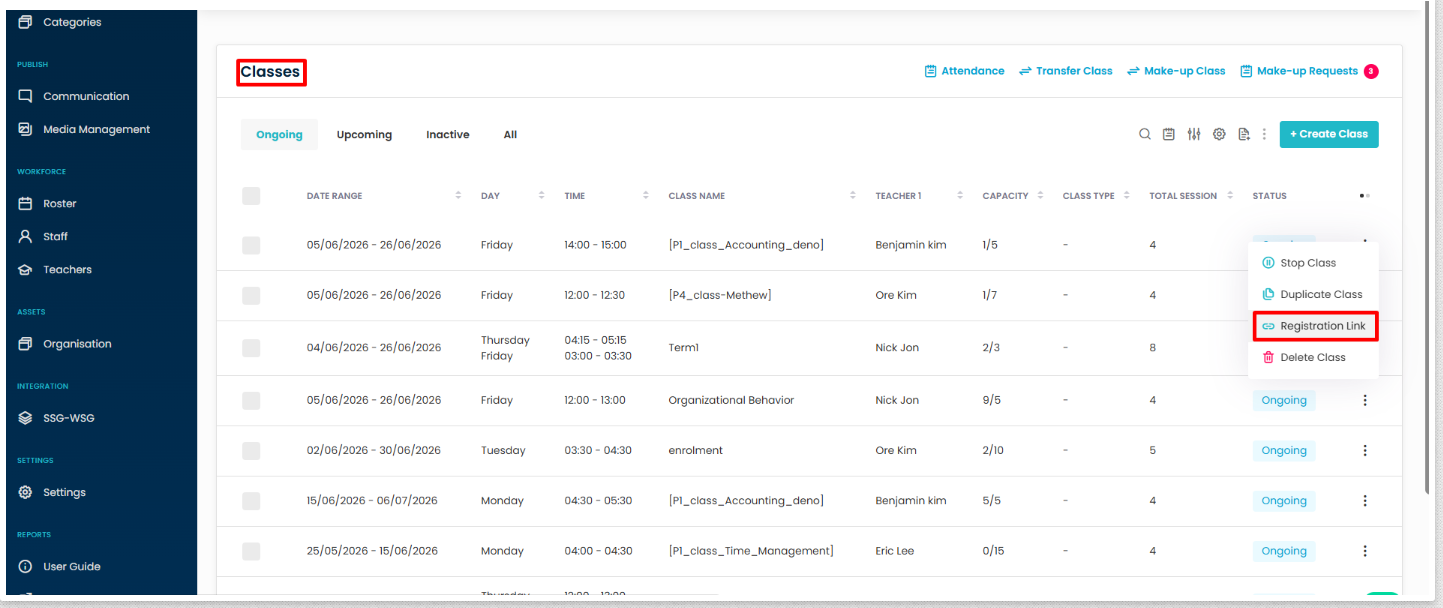
Task: Click the Teachers graduation cap icon
Action: [25, 270]
